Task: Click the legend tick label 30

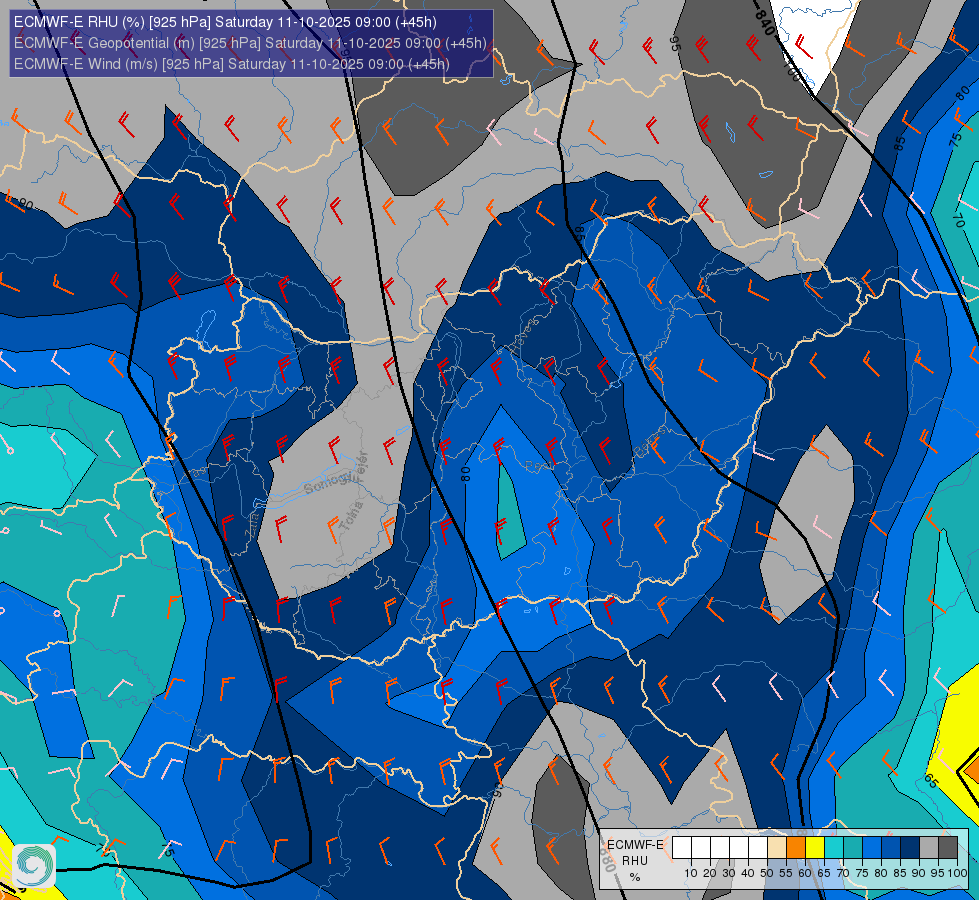Action: [x=729, y=873]
